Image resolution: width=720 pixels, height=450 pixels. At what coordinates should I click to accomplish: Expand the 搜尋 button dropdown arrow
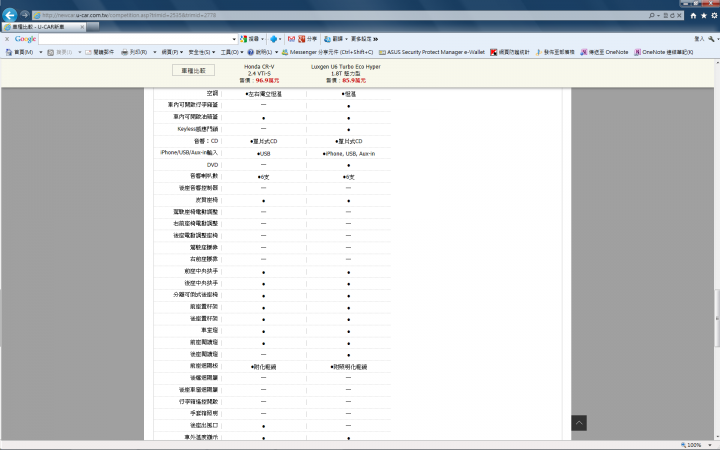(x=263, y=39)
